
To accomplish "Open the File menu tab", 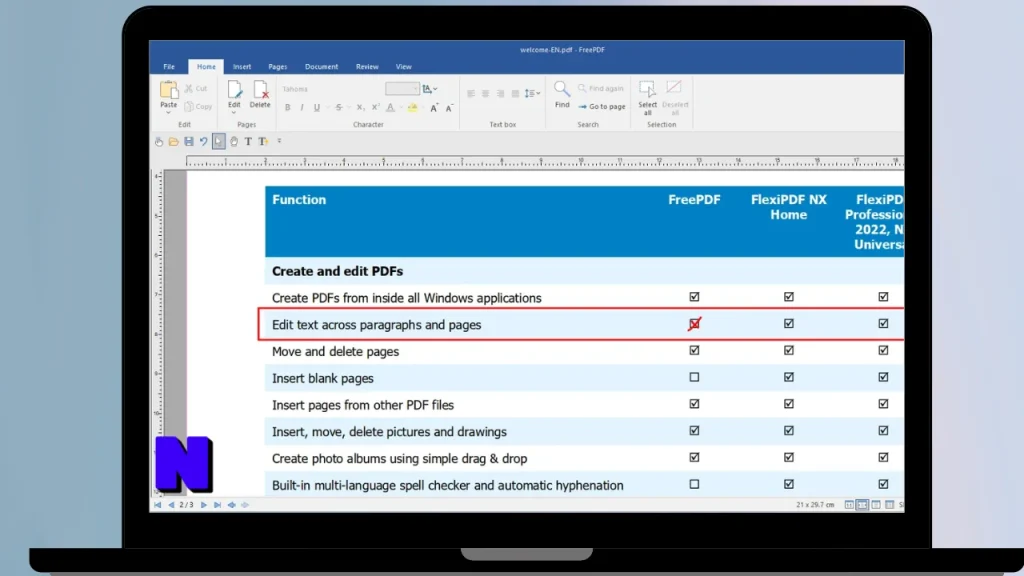I will (x=169, y=67).
